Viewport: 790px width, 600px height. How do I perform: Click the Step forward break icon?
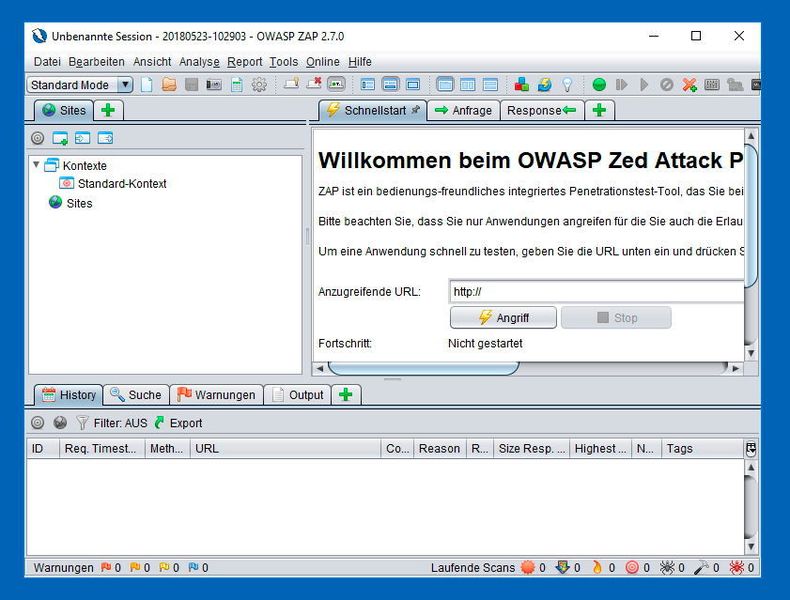pyautogui.click(x=622, y=85)
